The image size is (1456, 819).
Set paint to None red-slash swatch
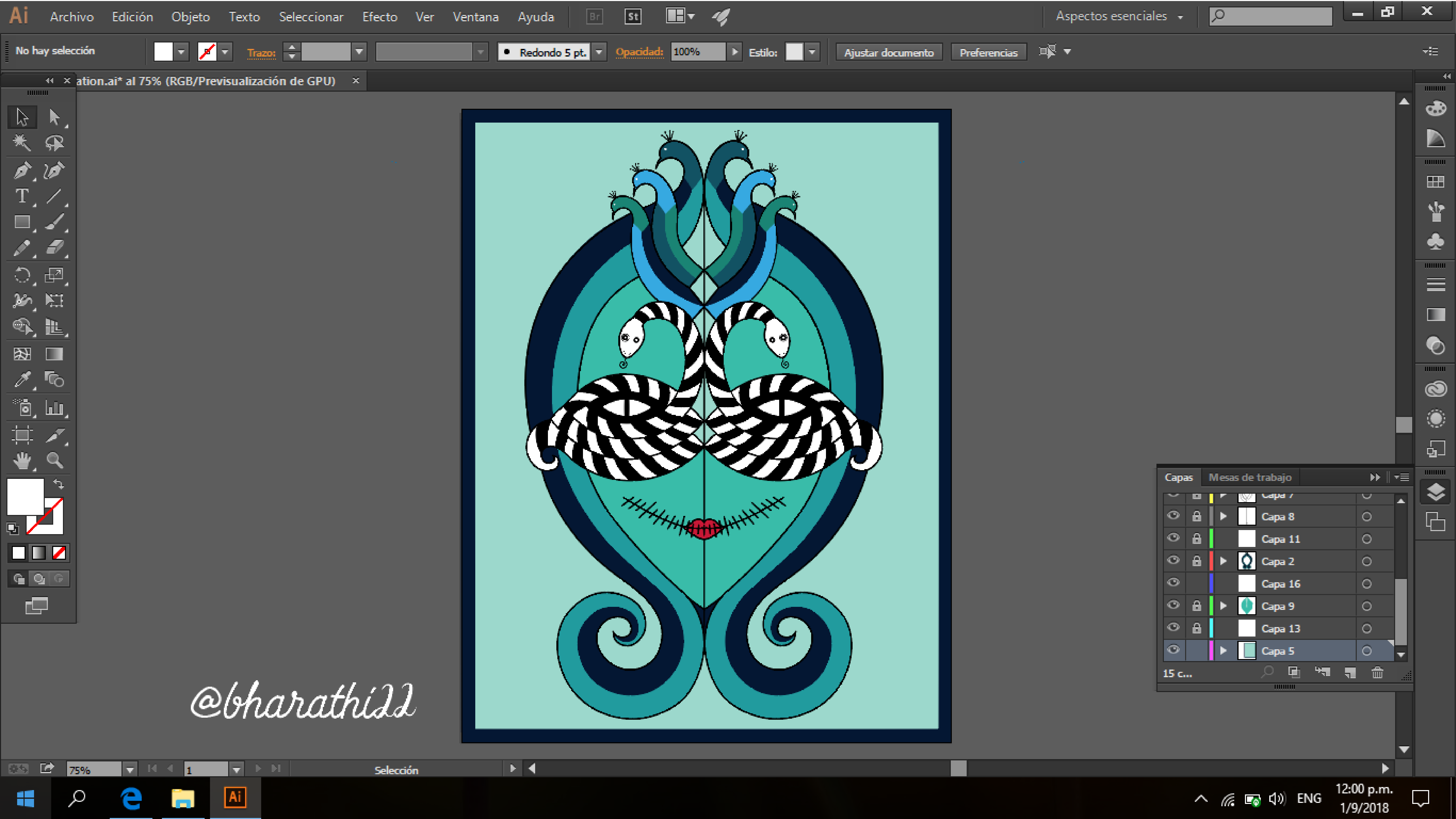click(x=59, y=553)
